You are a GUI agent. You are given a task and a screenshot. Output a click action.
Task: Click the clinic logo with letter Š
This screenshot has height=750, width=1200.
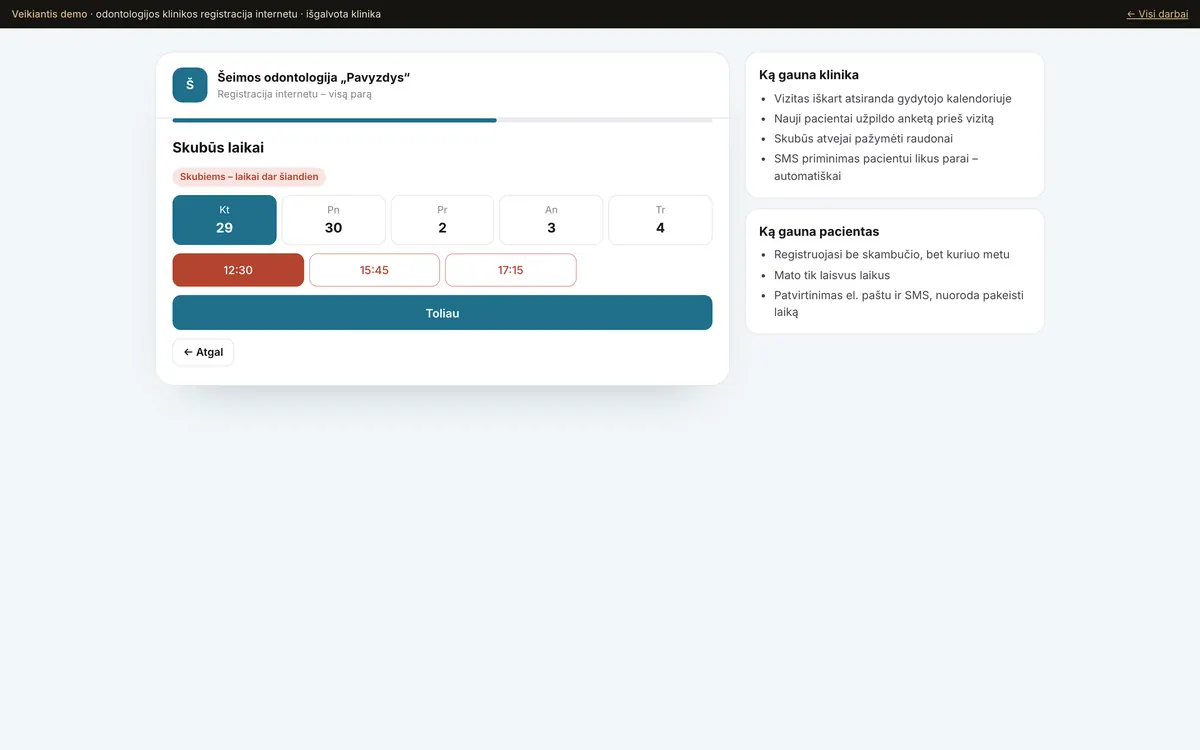pyautogui.click(x=190, y=85)
